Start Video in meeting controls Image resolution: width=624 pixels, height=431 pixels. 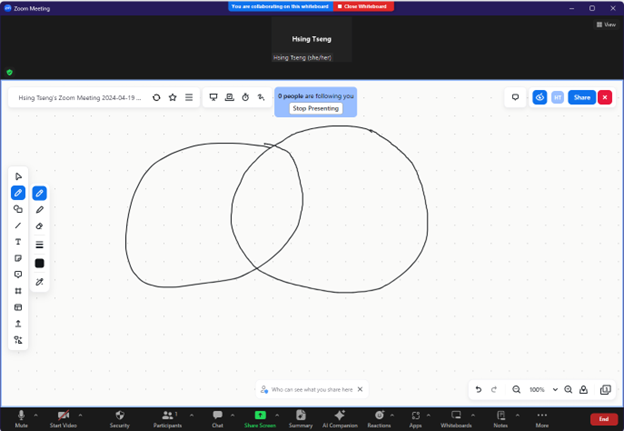click(63, 419)
